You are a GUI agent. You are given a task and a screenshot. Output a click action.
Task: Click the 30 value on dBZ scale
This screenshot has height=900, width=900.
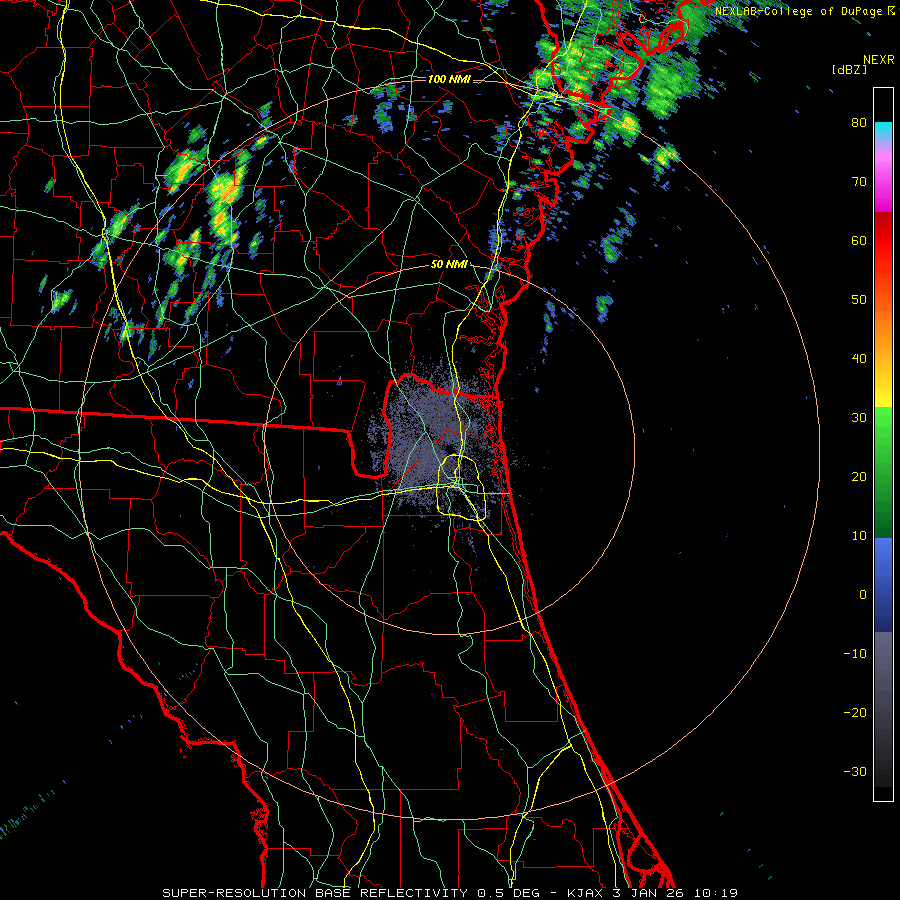coord(859,418)
